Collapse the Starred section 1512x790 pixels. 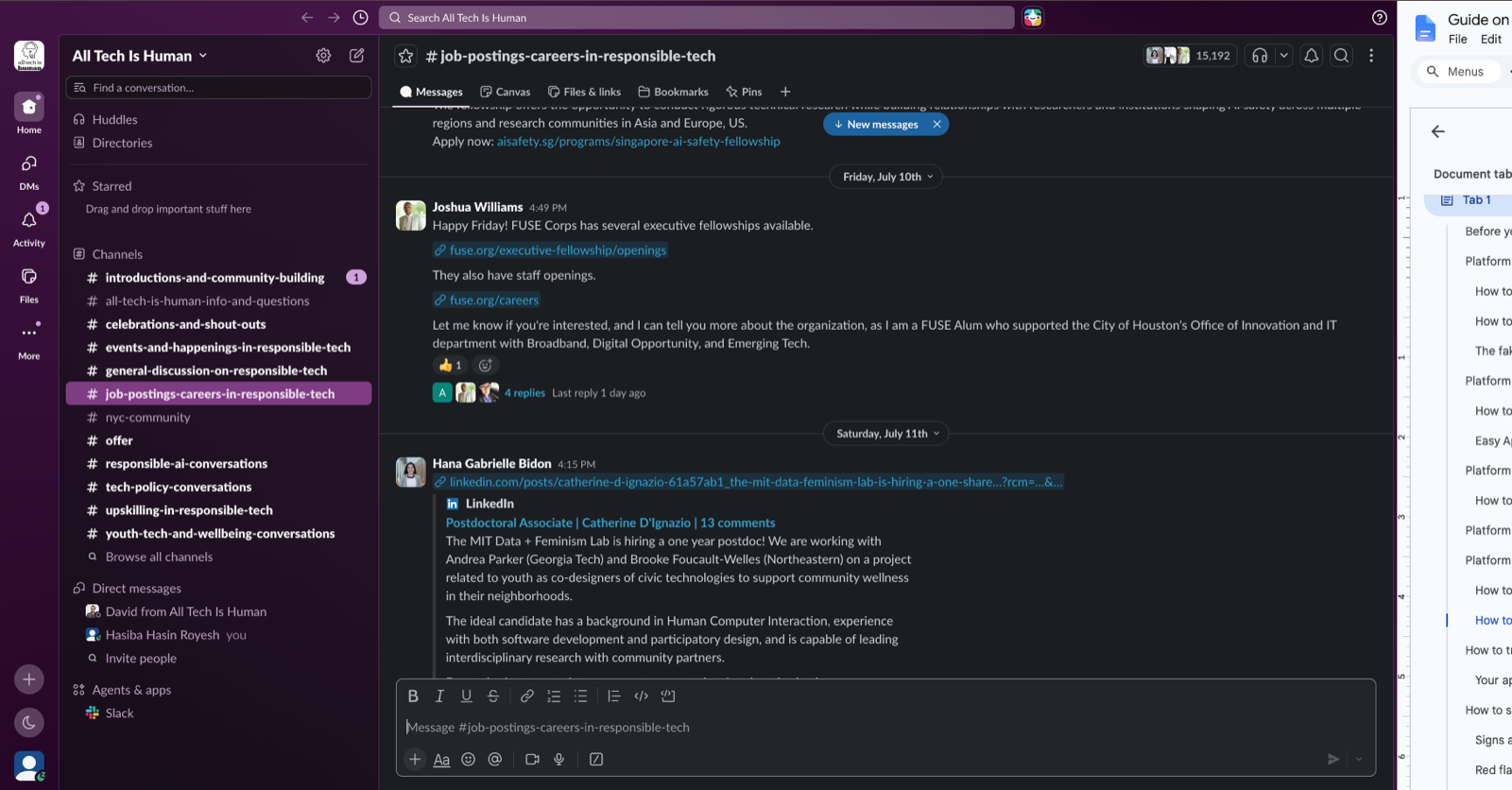click(x=112, y=186)
